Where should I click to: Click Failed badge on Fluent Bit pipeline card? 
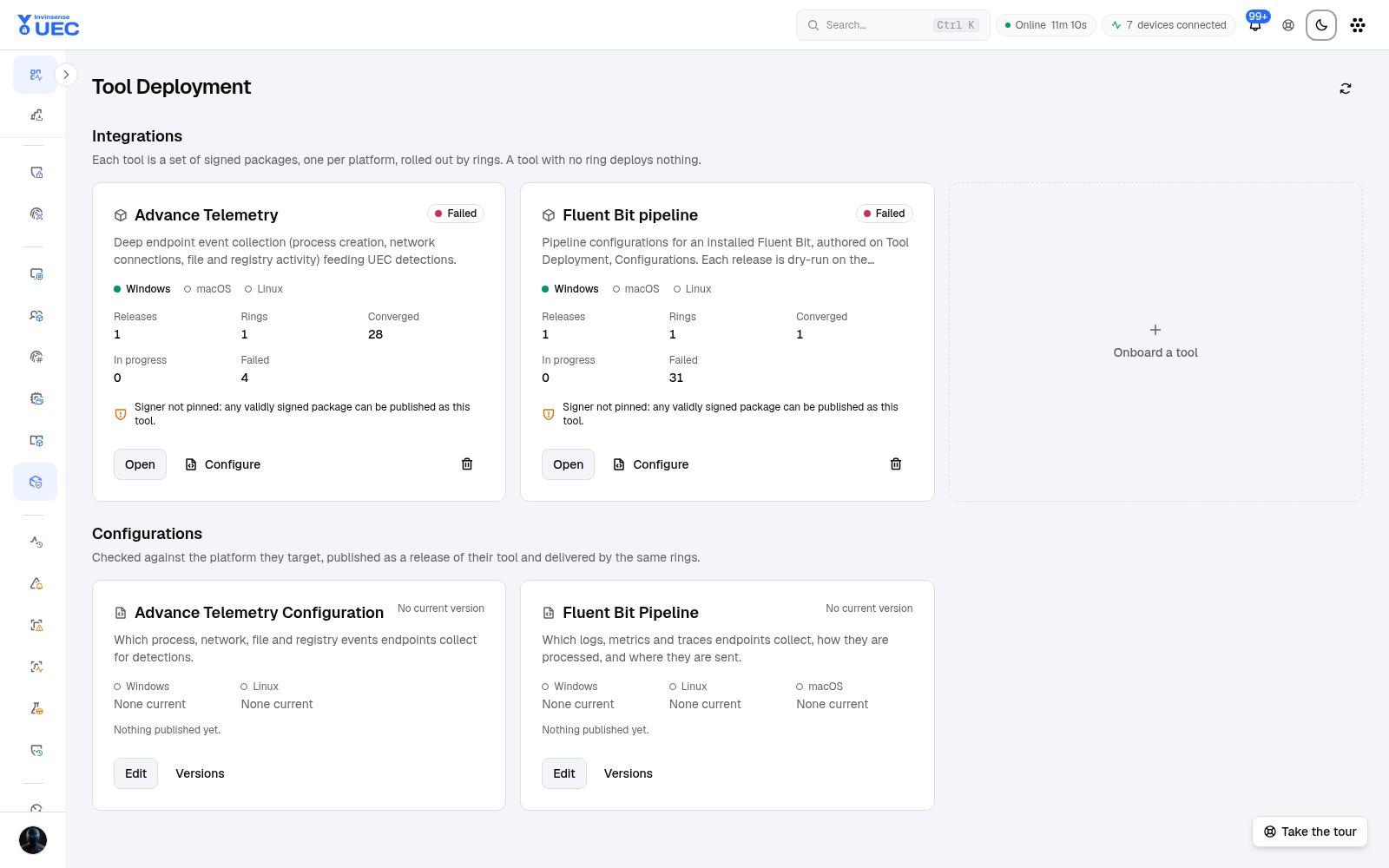tap(884, 214)
